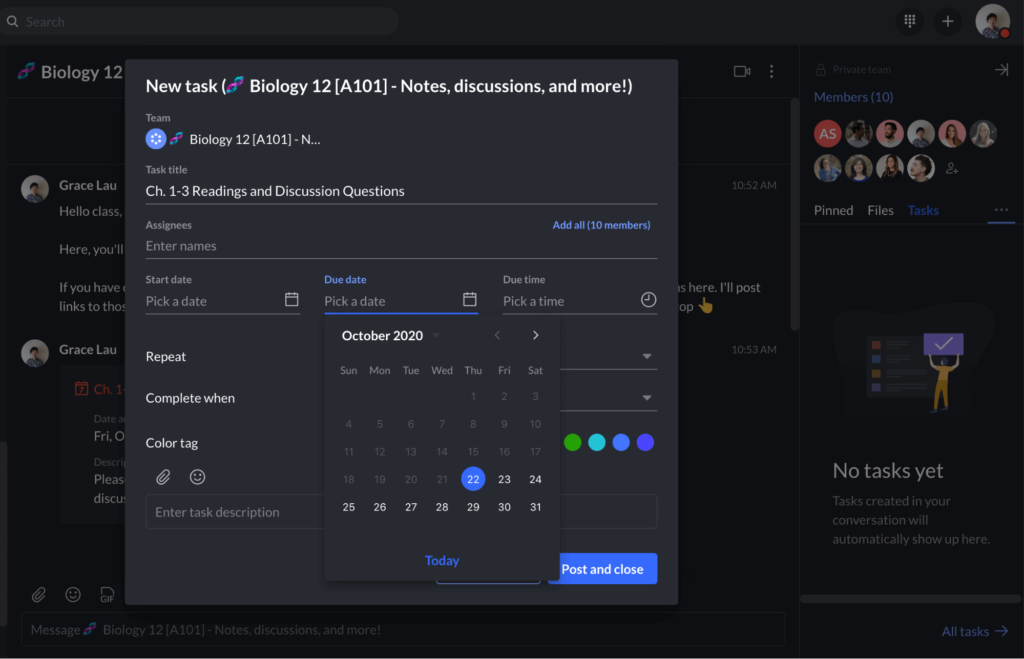This screenshot has height=659, width=1024.
Task: Go to next month in calendar
Action: click(x=536, y=336)
